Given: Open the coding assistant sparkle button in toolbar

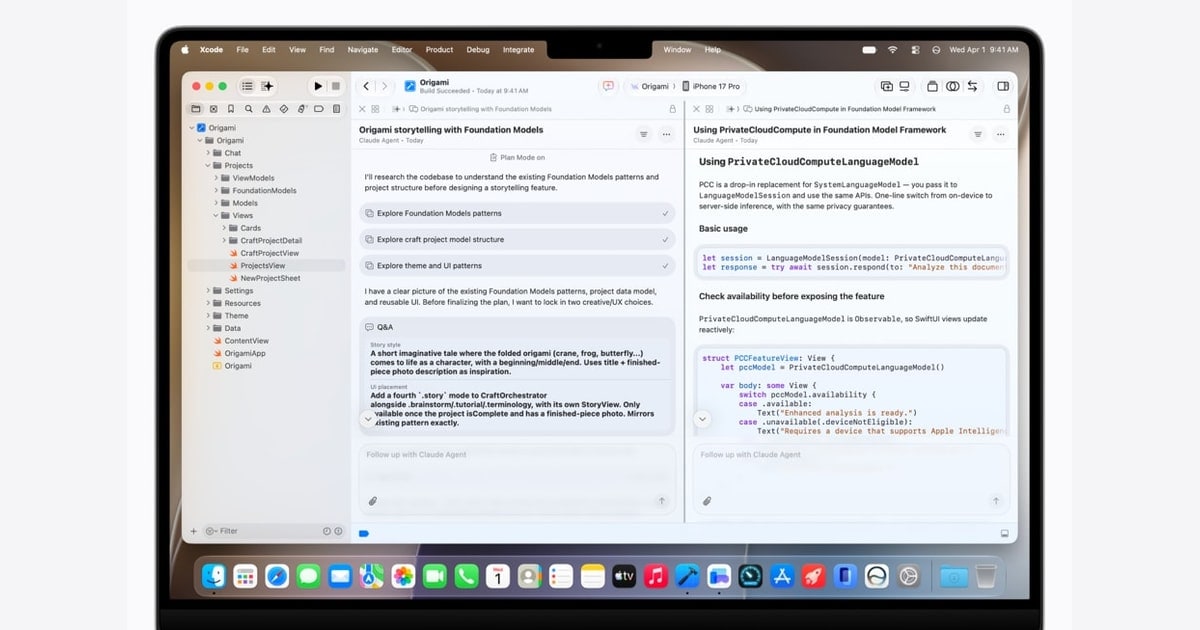Looking at the screenshot, I should click(267, 86).
